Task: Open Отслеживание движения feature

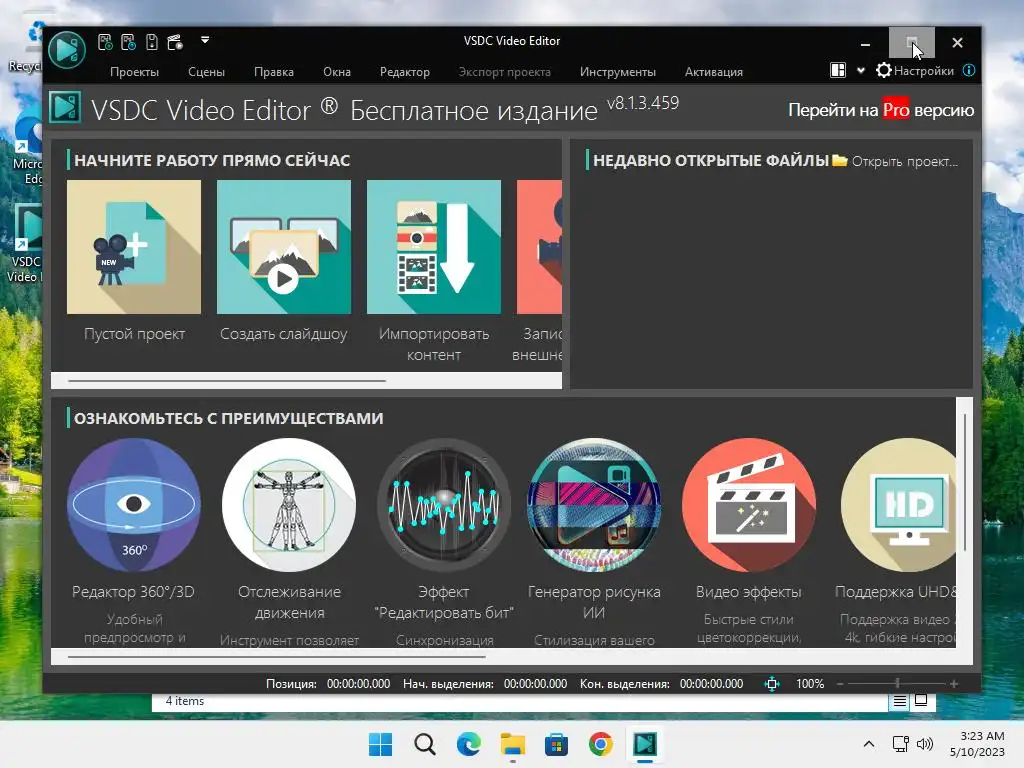Action: pyautogui.click(x=289, y=505)
